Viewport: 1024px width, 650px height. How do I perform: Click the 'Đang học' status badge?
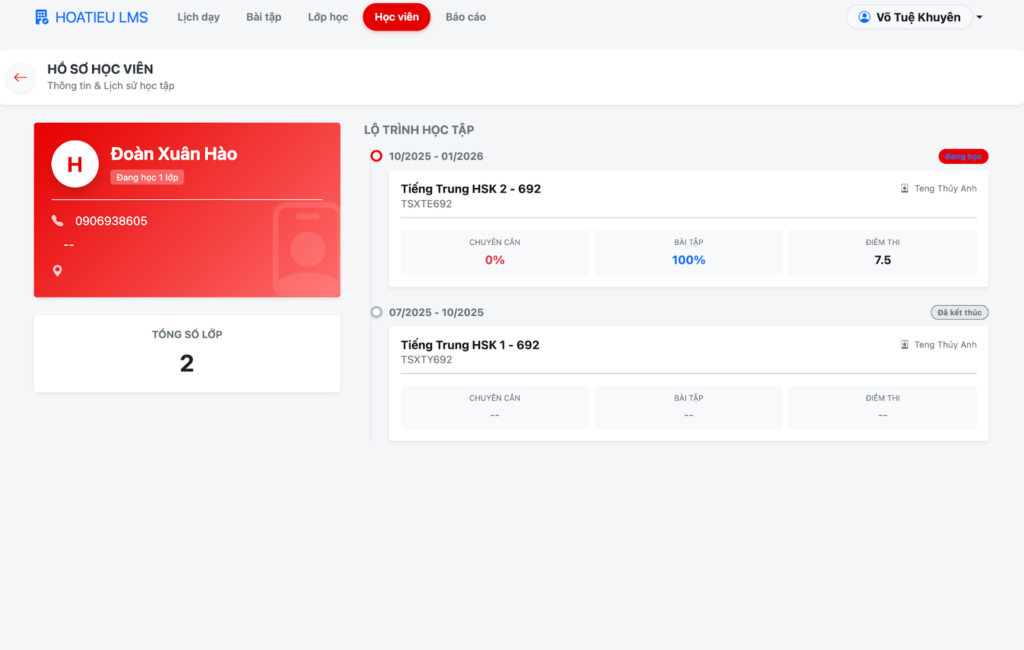click(963, 156)
